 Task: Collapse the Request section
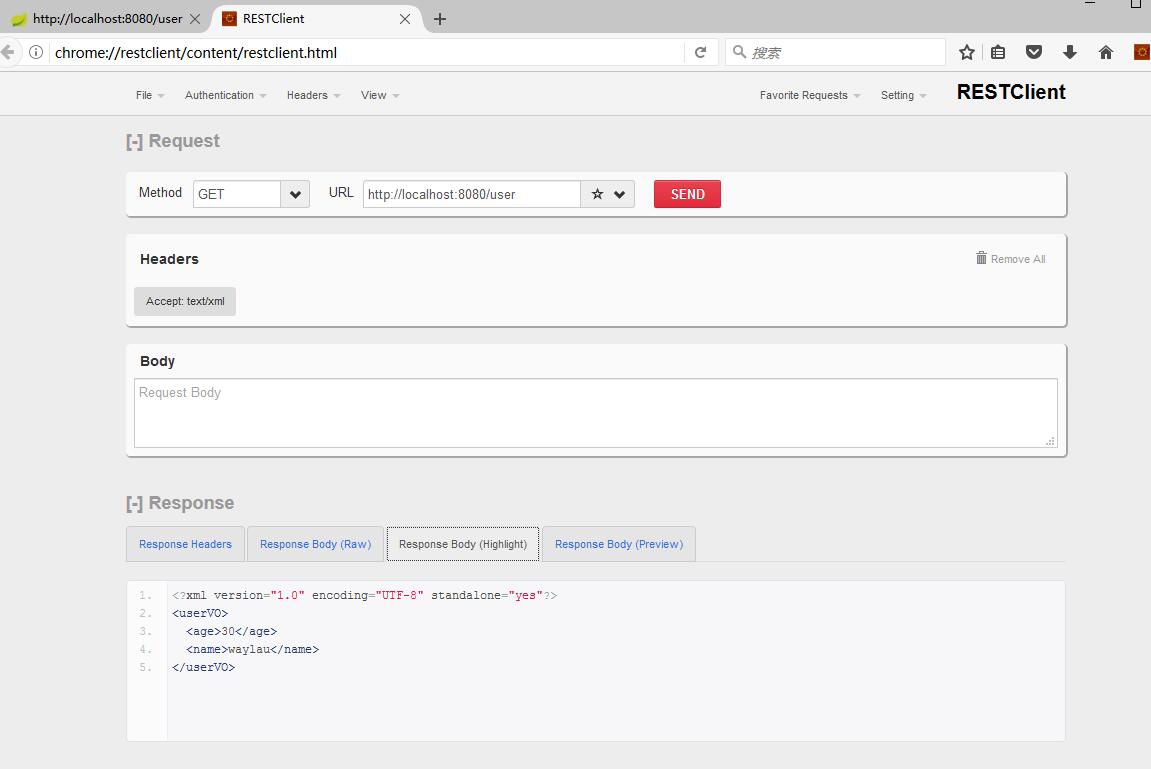[134, 142]
